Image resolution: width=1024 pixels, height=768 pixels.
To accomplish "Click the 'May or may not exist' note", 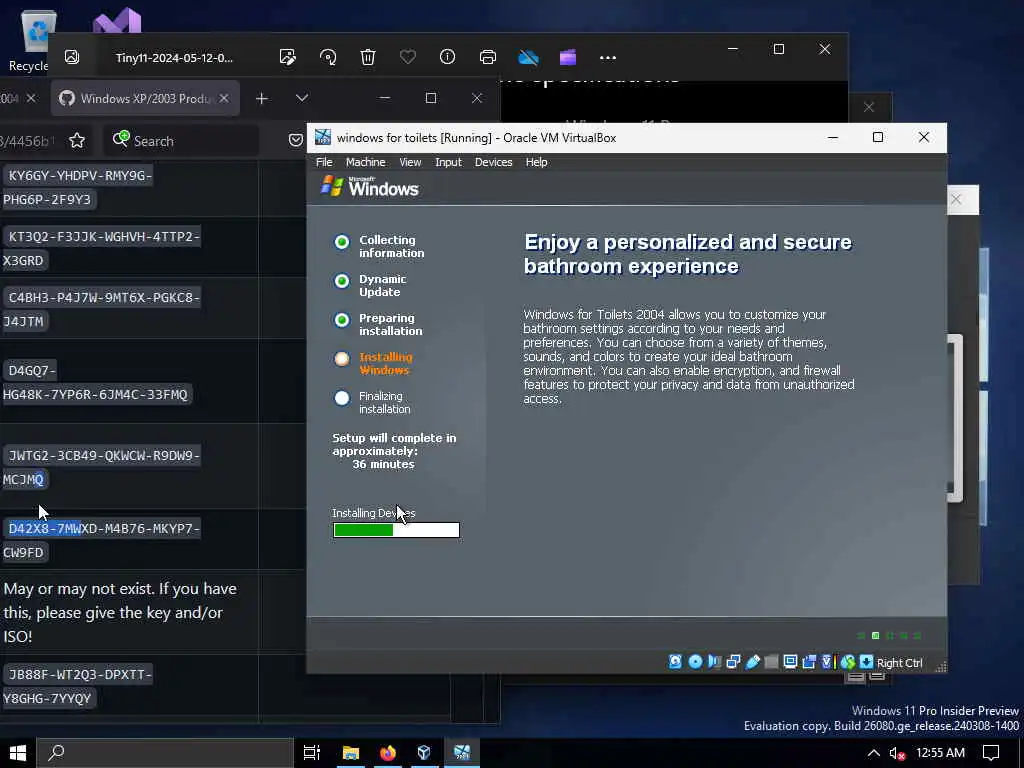I will pos(120,613).
